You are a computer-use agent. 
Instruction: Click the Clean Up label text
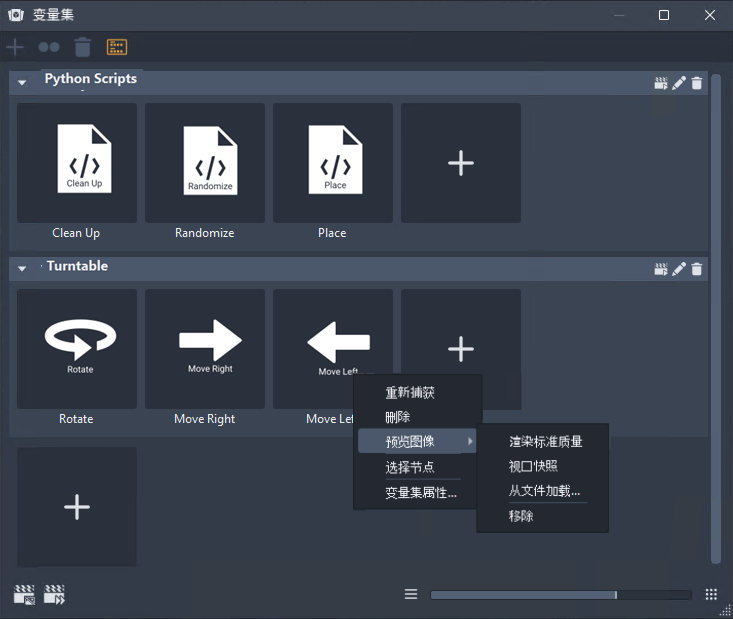[76, 233]
